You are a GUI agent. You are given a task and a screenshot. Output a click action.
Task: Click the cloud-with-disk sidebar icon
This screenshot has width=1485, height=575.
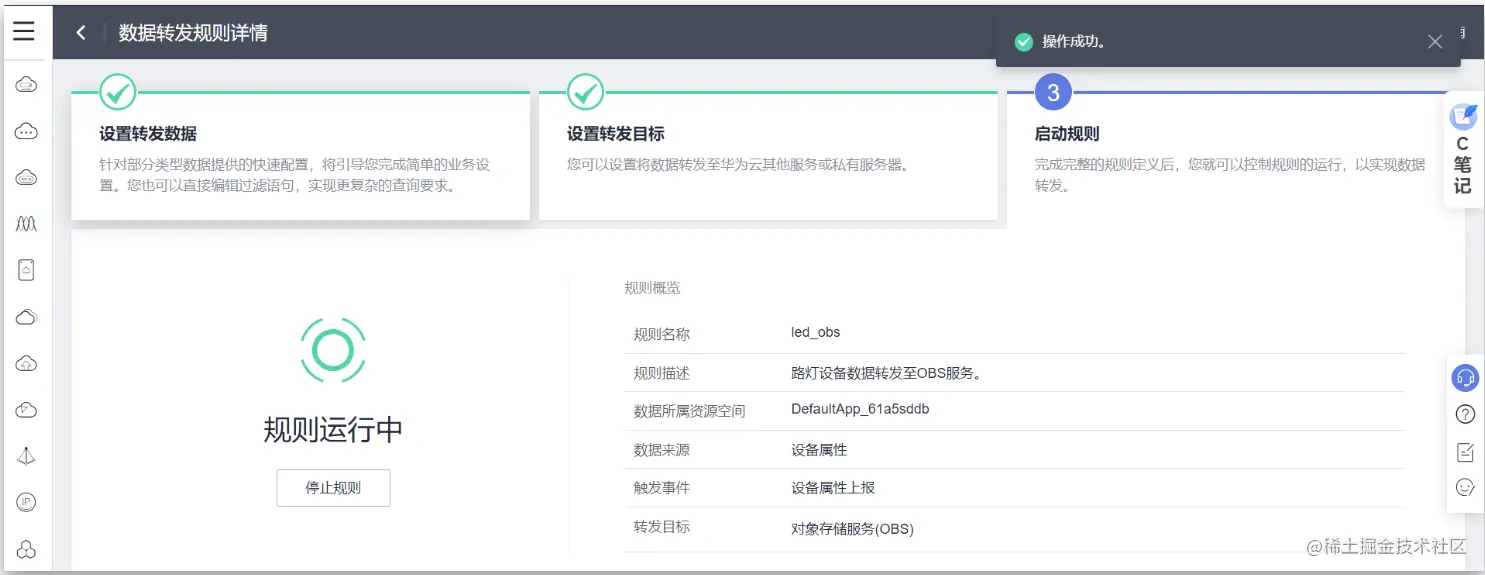pyautogui.click(x=26, y=178)
